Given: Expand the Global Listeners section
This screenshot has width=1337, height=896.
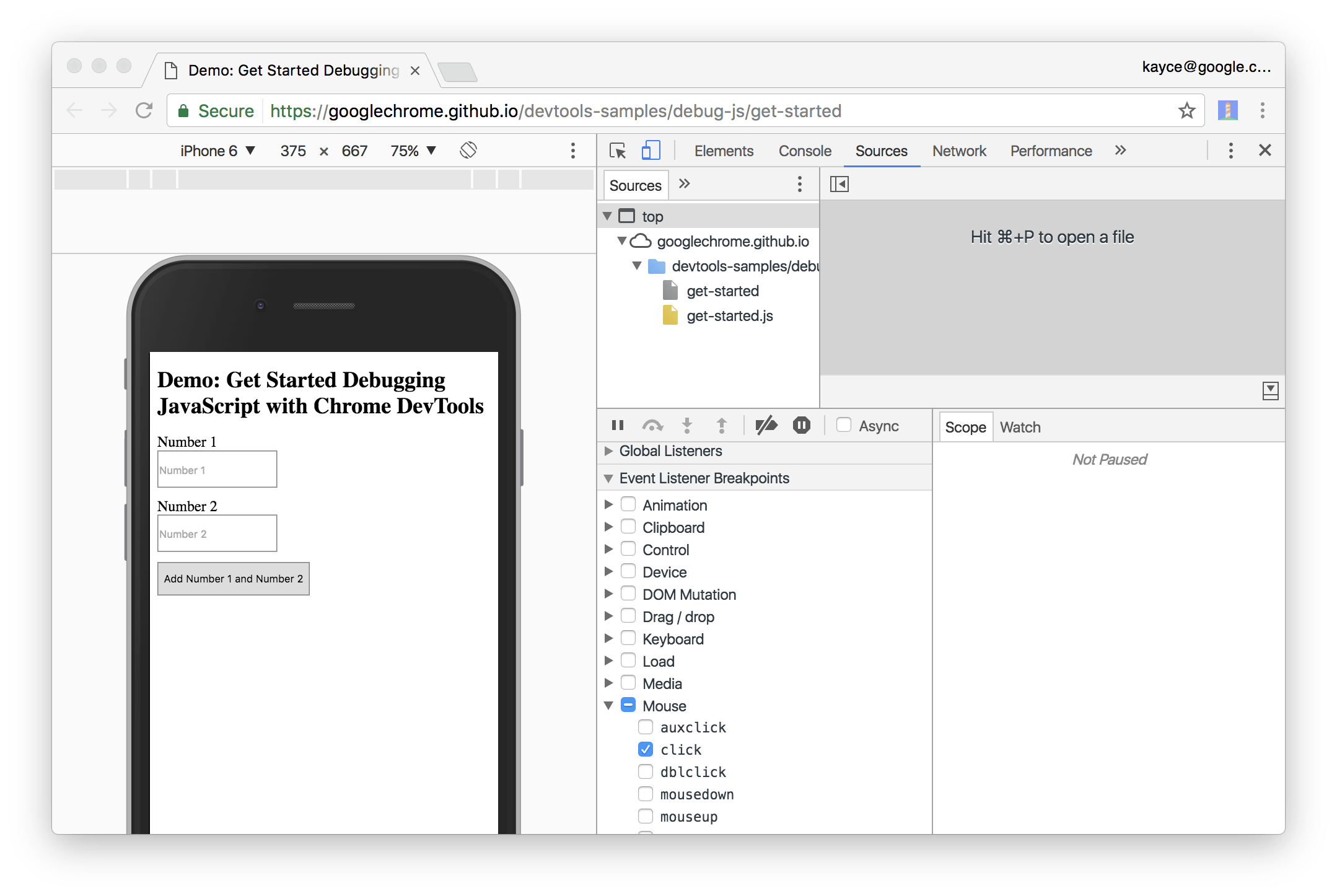Looking at the screenshot, I should (608, 451).
